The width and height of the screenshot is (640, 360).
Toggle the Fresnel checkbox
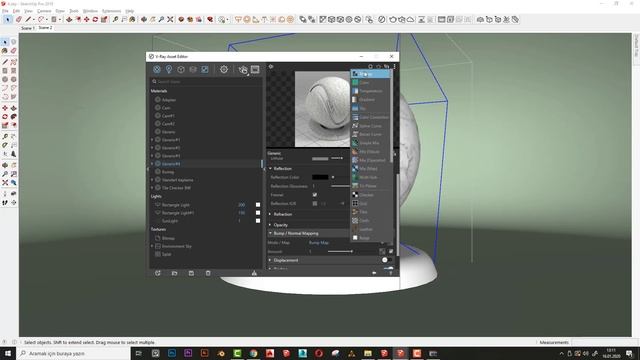pyautogui.click(x=315, y=195)
